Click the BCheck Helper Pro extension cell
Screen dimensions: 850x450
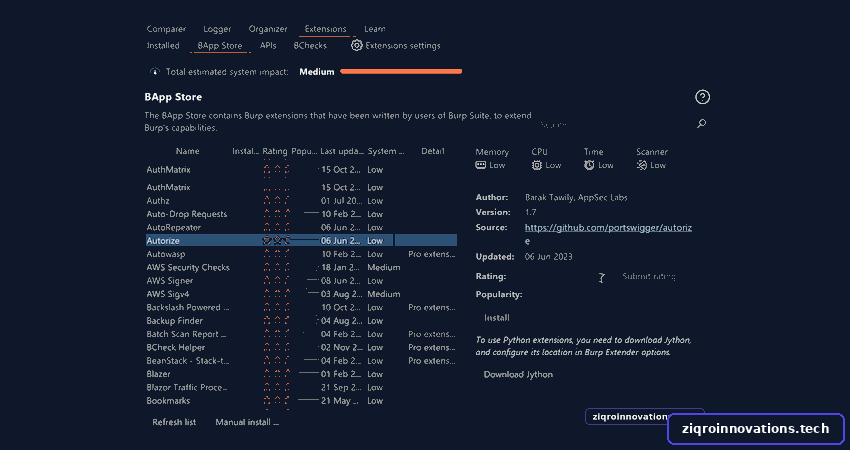432,348
